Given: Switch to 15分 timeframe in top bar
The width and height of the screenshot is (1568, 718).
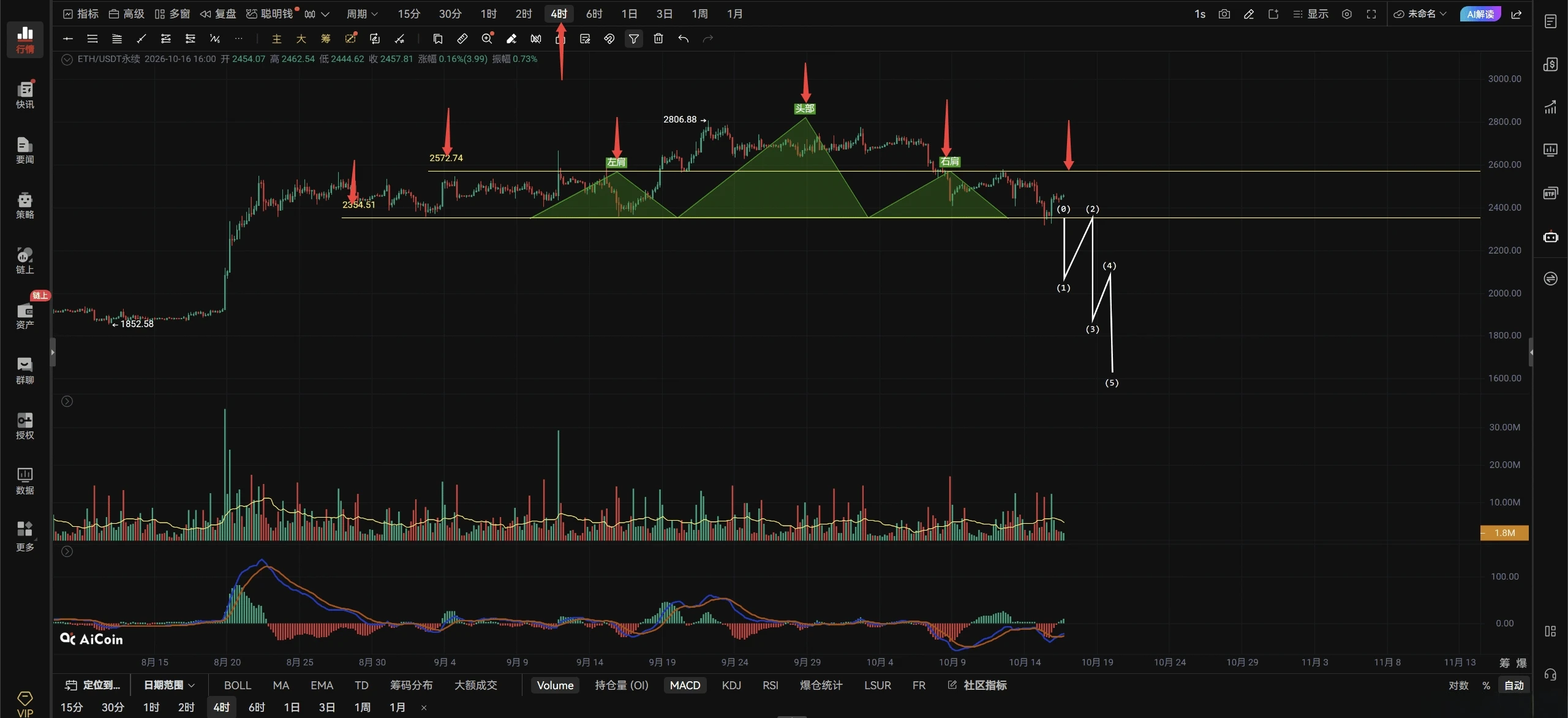Looking at the screenshot, I should (409, 14).
